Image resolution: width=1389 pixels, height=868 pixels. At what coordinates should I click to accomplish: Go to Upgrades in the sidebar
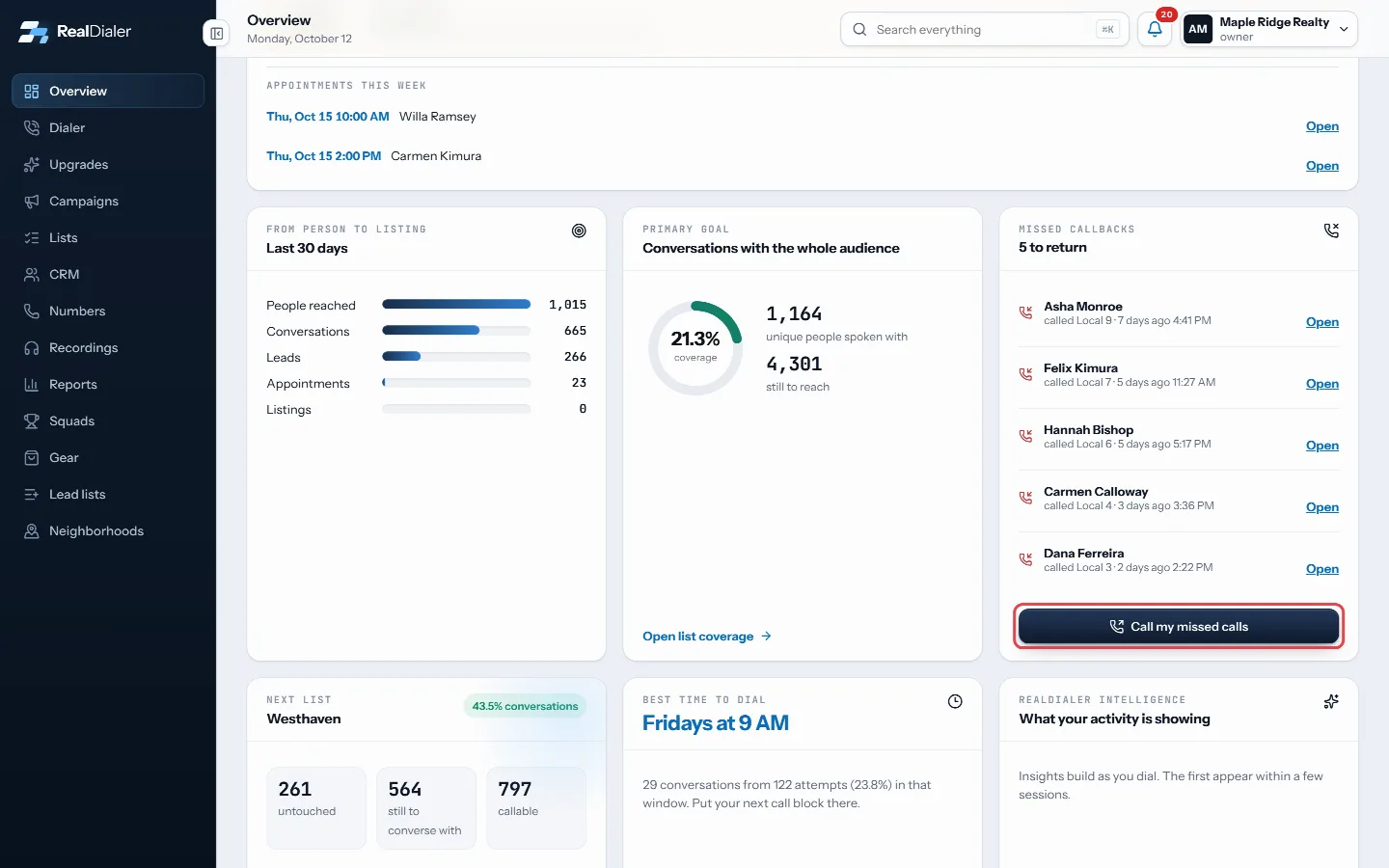click(108, 164)
